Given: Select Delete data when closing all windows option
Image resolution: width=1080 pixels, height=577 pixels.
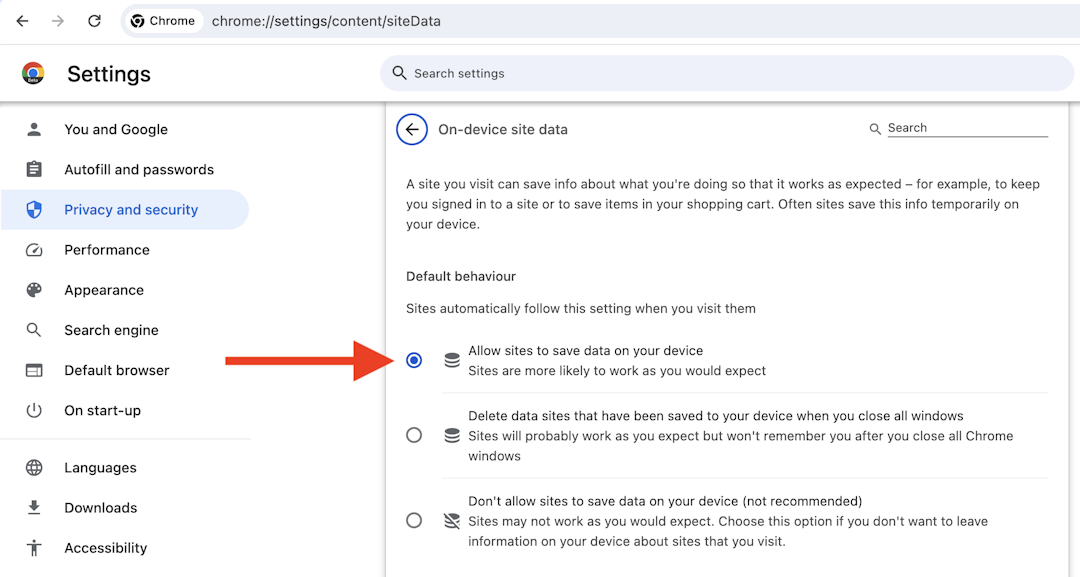Looking at the screenshot, I should tap(414, 435).
